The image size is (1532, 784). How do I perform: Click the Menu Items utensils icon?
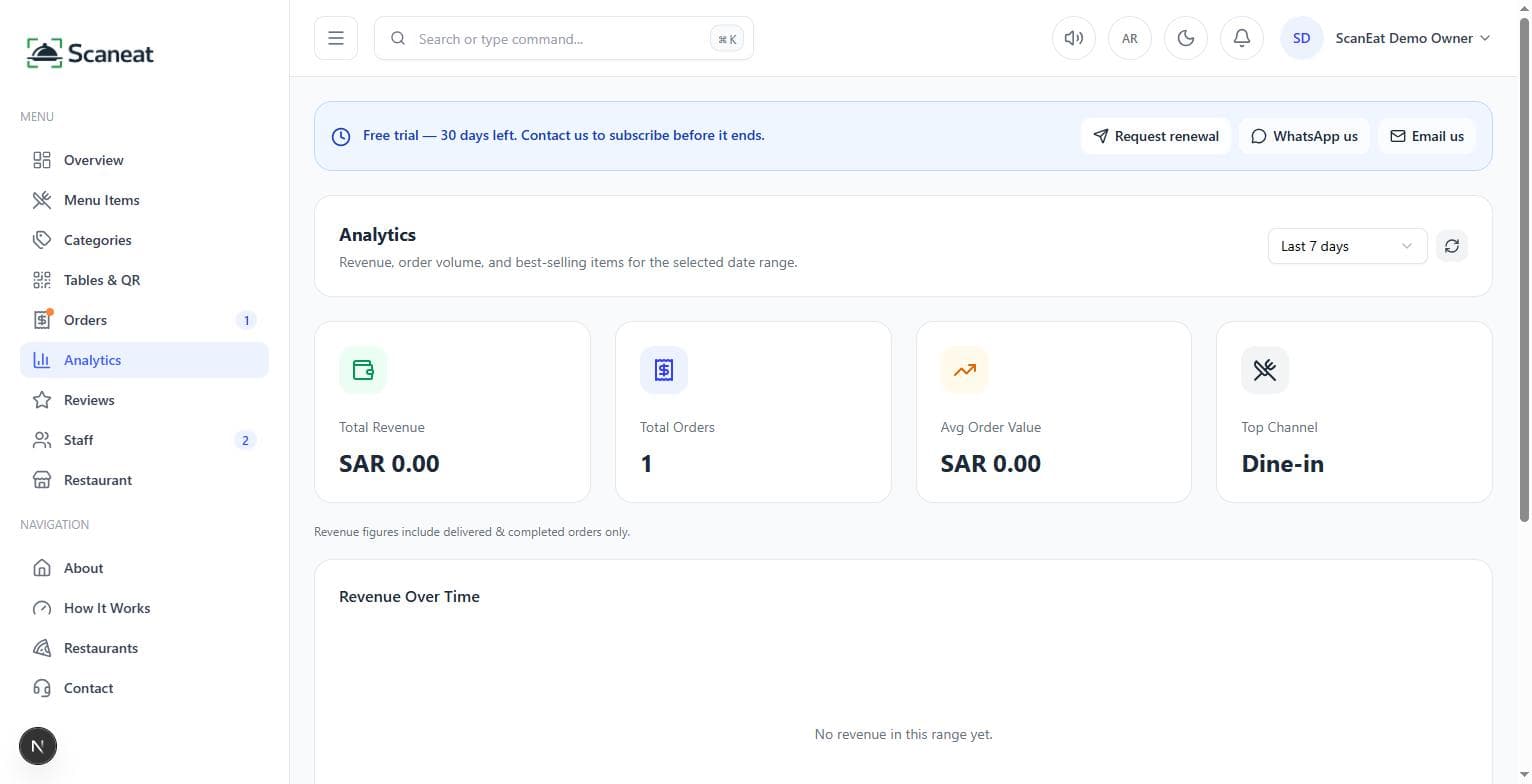point(42,200)
